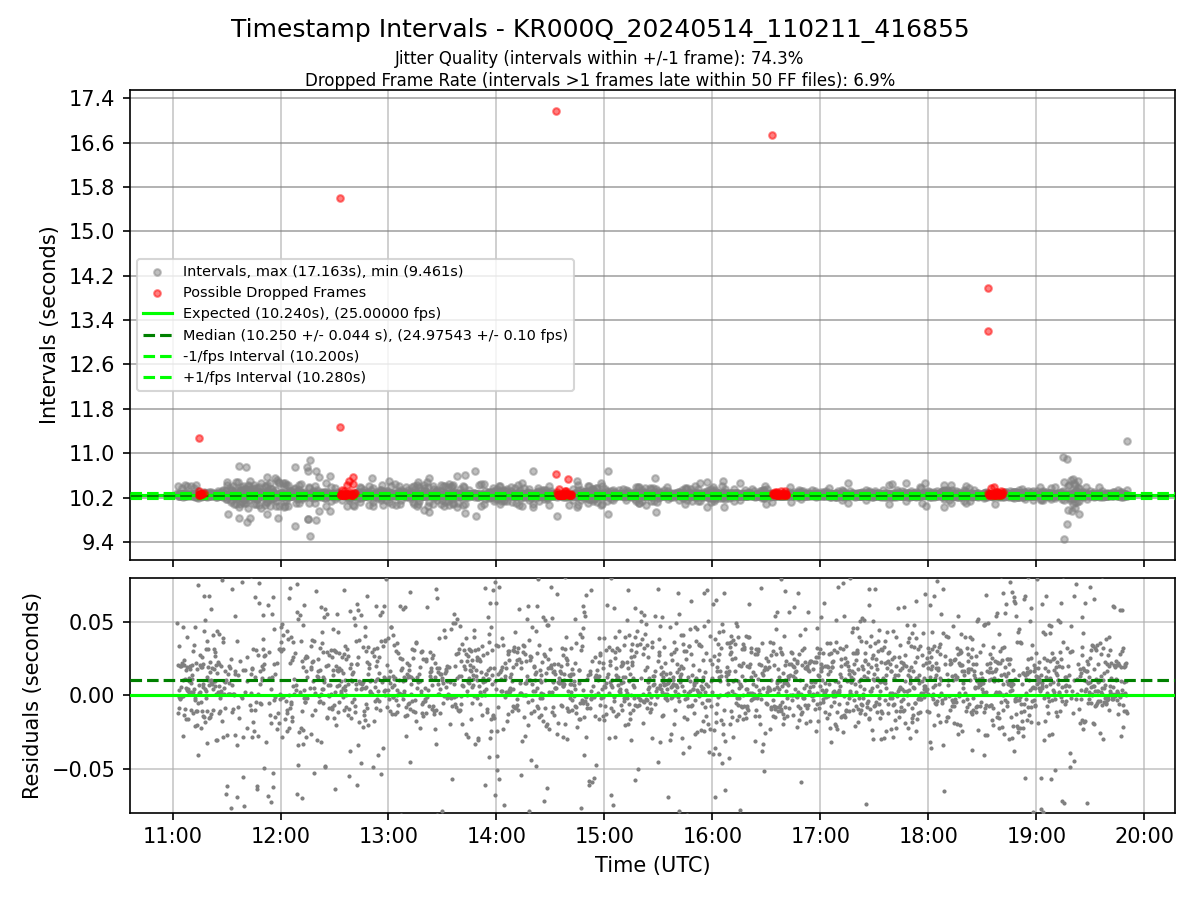
Task: Click the 15.8 y-axis tick label
Action: point(94,188)
